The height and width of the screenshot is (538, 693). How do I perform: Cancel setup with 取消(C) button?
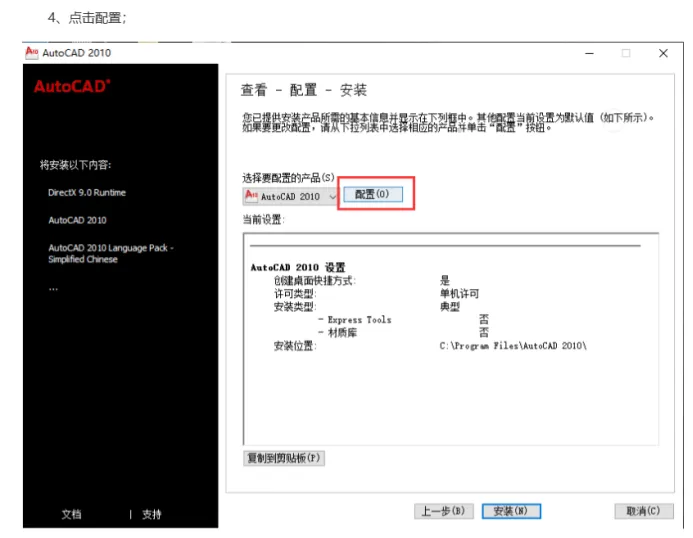[x=644, y=511]
